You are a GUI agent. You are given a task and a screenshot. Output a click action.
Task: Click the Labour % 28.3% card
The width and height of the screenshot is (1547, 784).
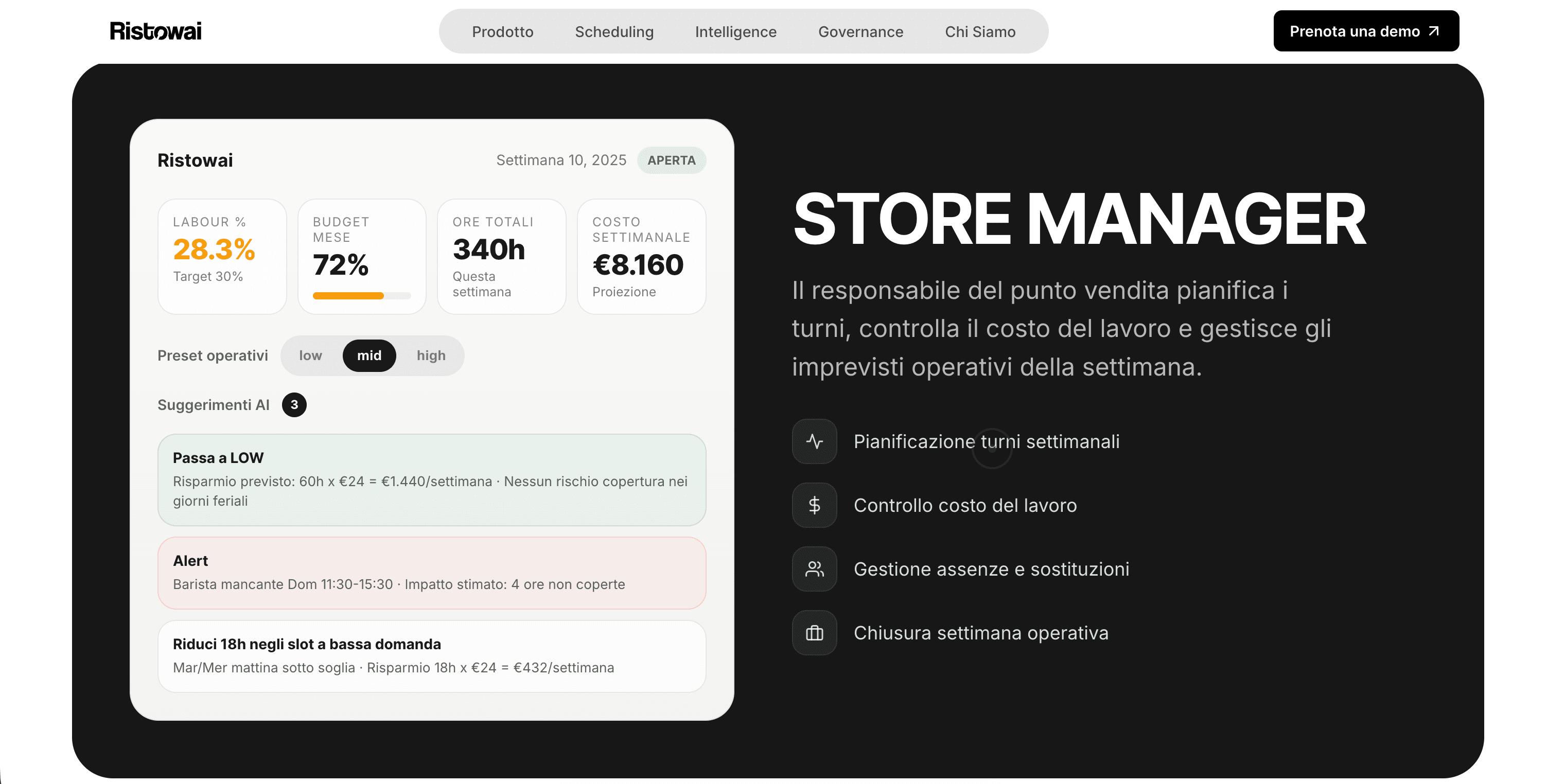222,257
